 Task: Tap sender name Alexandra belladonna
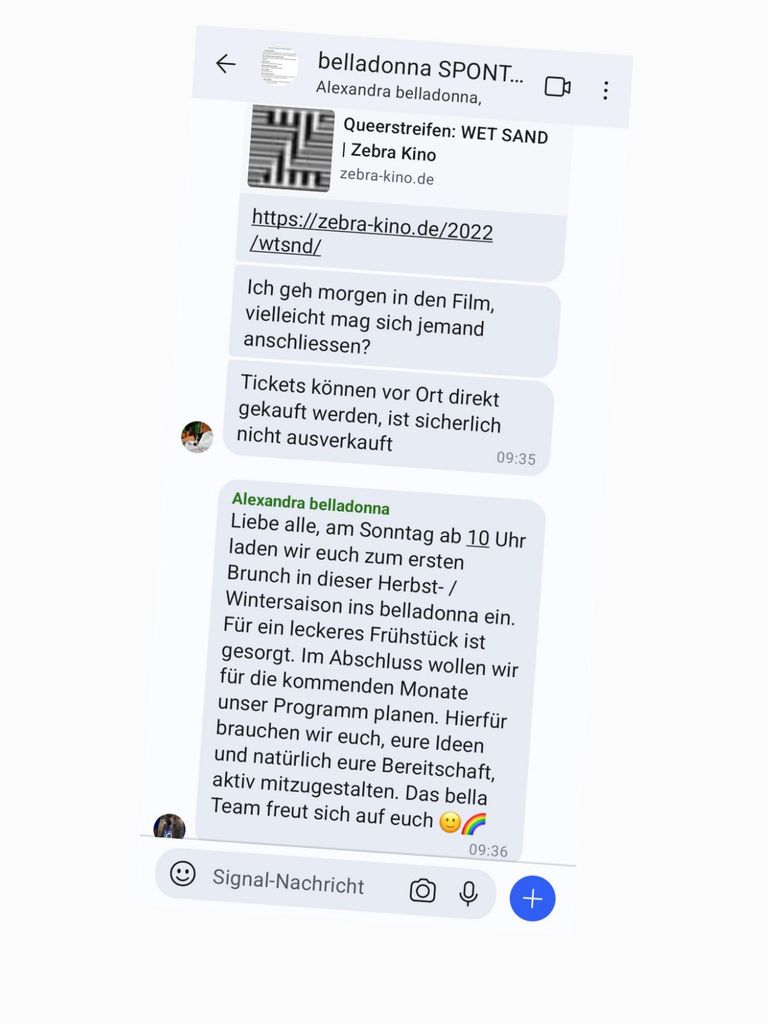310,504
